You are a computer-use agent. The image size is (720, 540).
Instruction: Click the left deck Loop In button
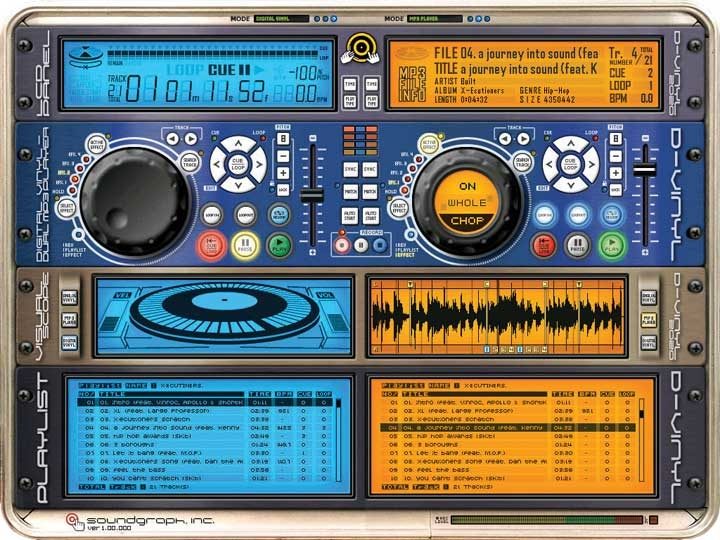coord(212,214)
